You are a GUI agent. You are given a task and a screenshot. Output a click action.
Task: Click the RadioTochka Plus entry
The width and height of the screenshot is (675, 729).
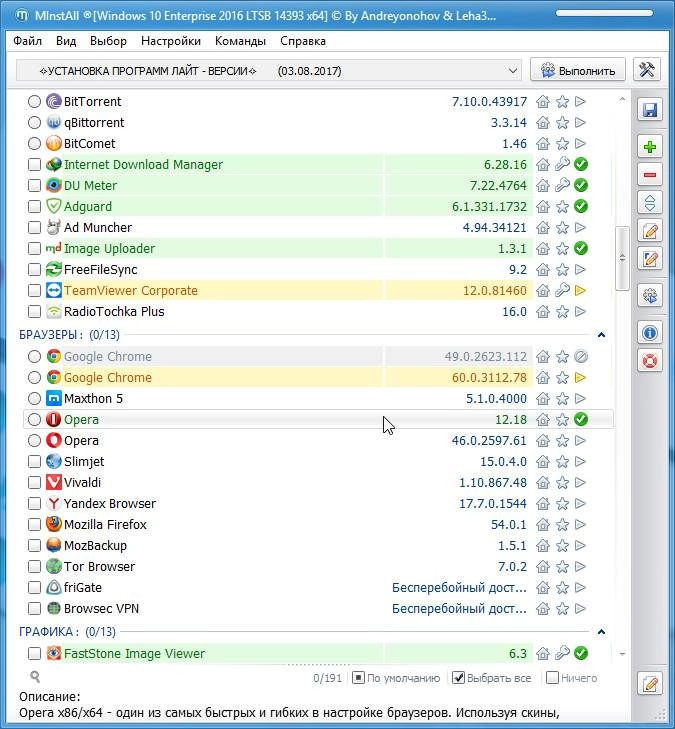click(114, 311)
